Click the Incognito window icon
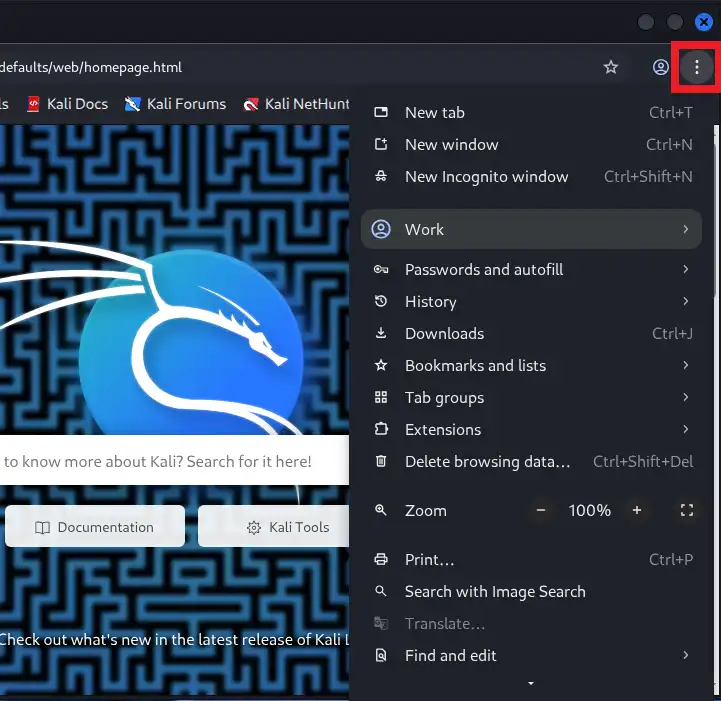 (x=381, y=177)
